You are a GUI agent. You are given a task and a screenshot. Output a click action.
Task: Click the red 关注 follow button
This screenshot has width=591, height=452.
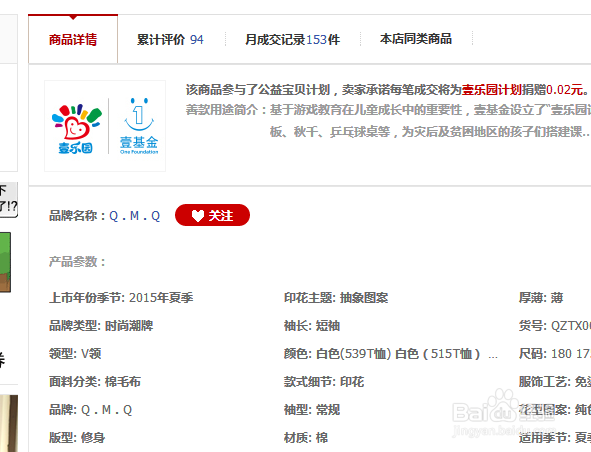(x=212, y=215)
